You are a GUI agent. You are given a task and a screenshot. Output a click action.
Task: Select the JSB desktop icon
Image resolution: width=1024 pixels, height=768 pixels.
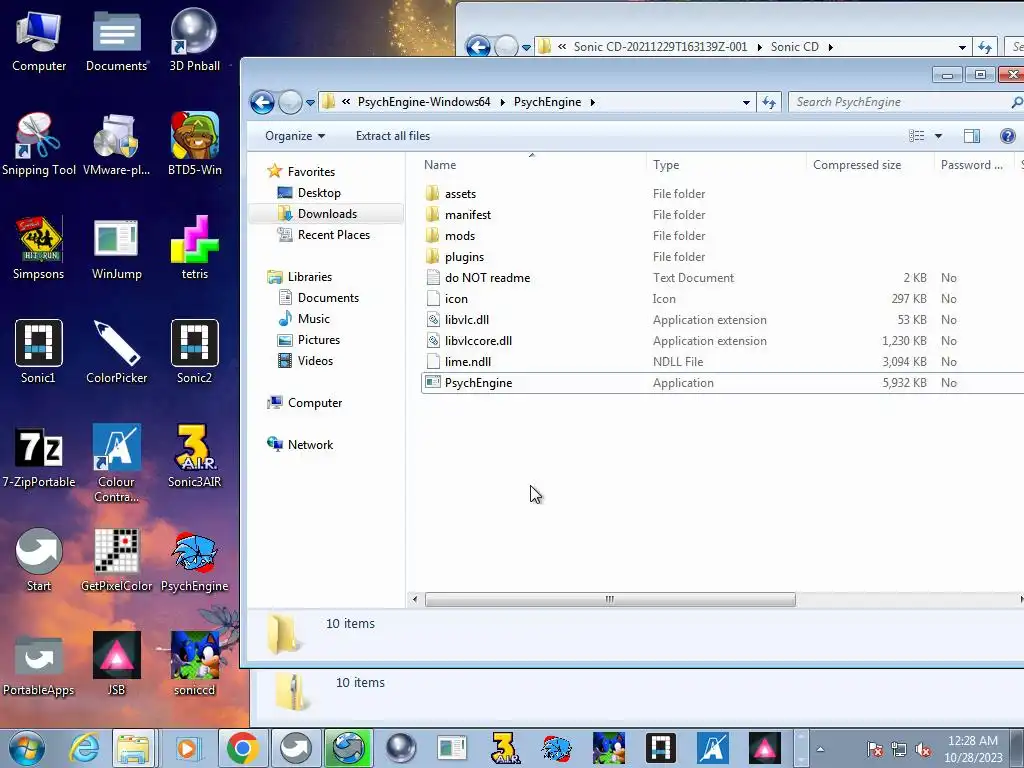[116, 664]
